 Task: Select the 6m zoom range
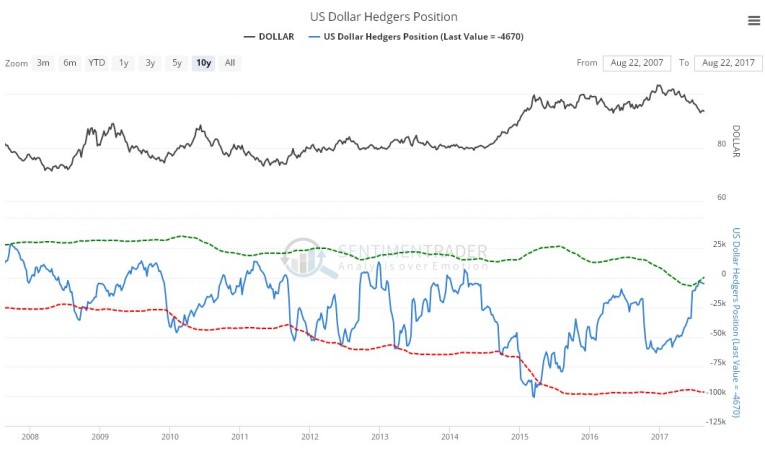click(x=70, y=63)
